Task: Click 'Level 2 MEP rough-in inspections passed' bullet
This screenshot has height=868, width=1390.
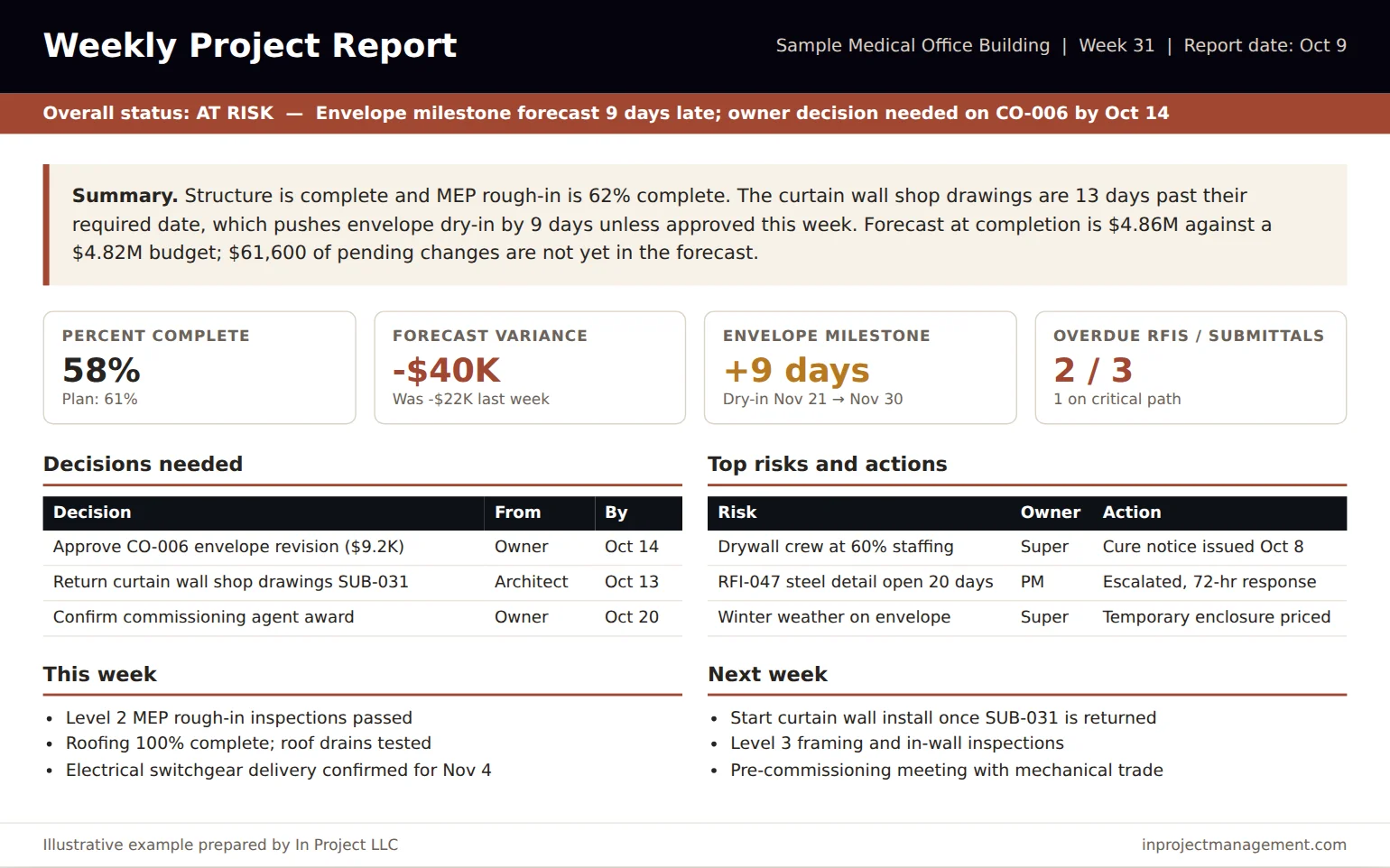Action: [238, 718]
